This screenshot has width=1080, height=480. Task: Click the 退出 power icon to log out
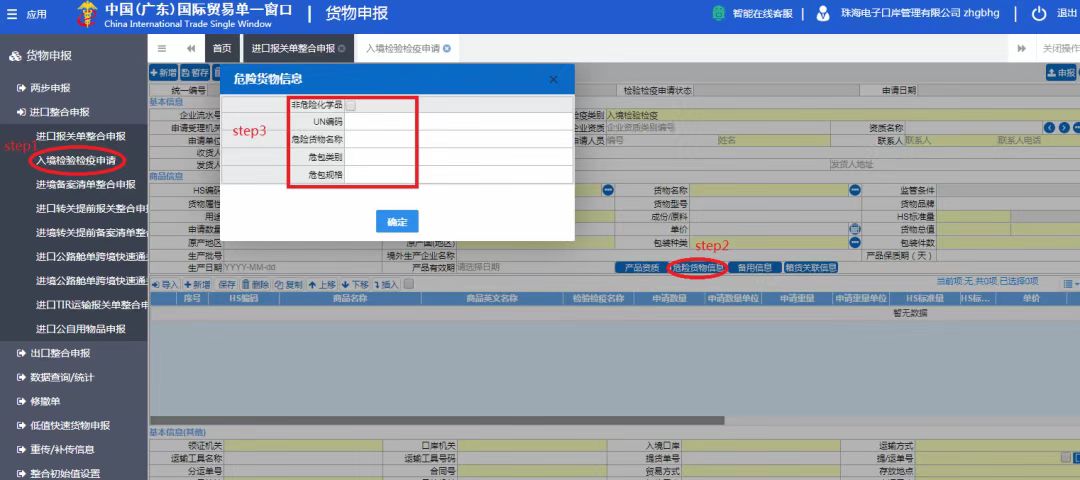[1039, 14]
